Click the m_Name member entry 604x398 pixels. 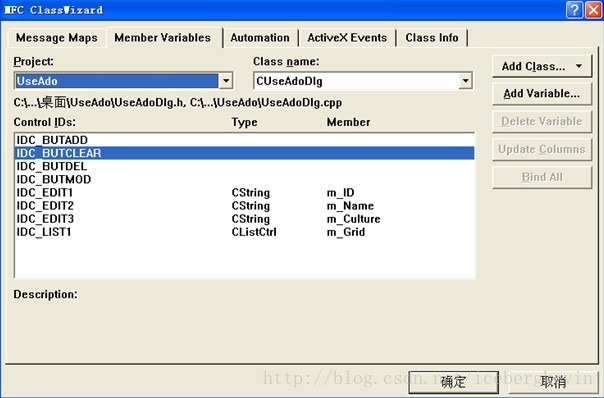pyautogui.click(x=350, y=205)
